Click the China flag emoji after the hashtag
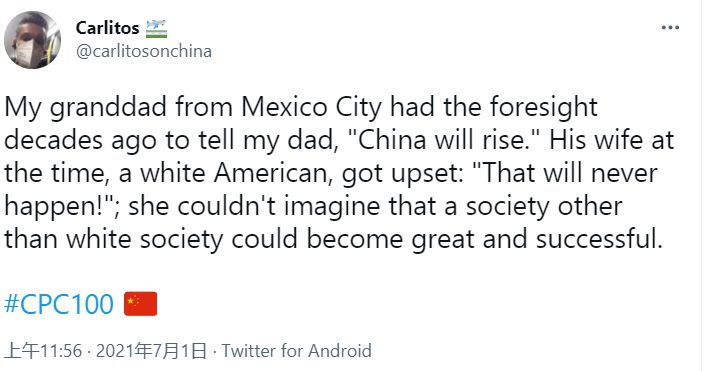This screenshot has width=708, height=371. pos(140,304)
